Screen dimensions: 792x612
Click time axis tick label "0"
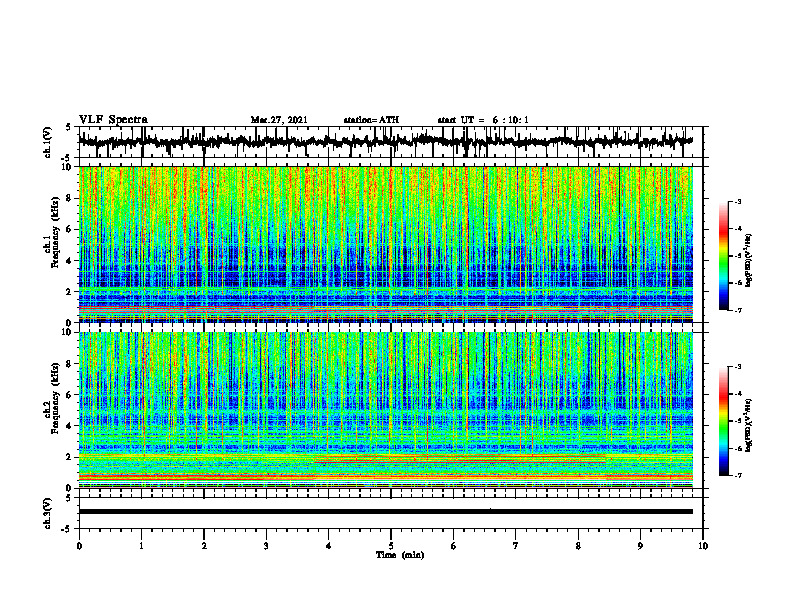[79, 546]
